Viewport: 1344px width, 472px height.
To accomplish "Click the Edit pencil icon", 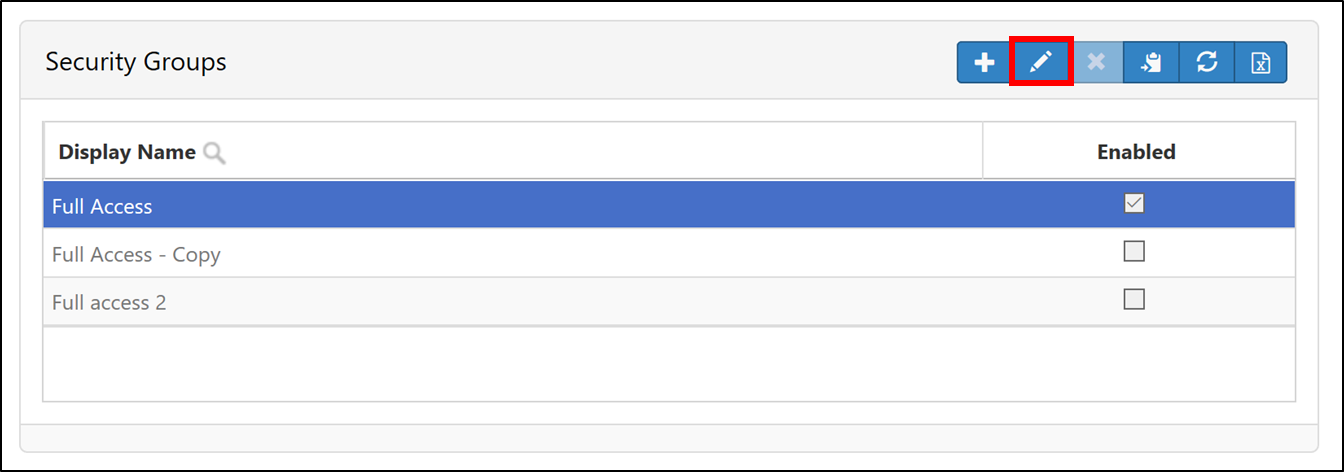I will pos(1041,62).
